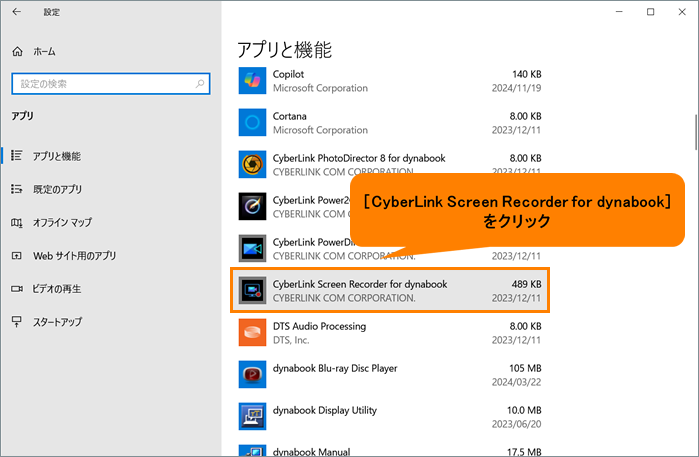Select dynabook Manual entry name
699x457 pixels.
[x=311, y=452]
